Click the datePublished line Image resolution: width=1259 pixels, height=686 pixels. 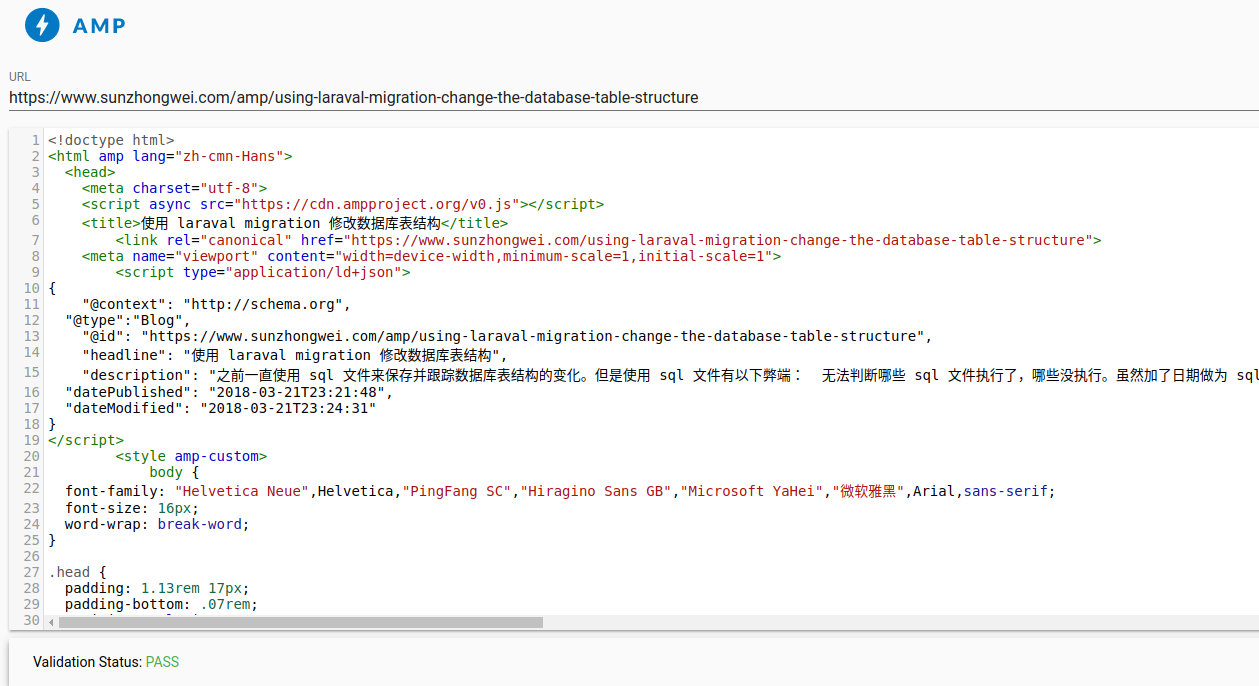229,392
